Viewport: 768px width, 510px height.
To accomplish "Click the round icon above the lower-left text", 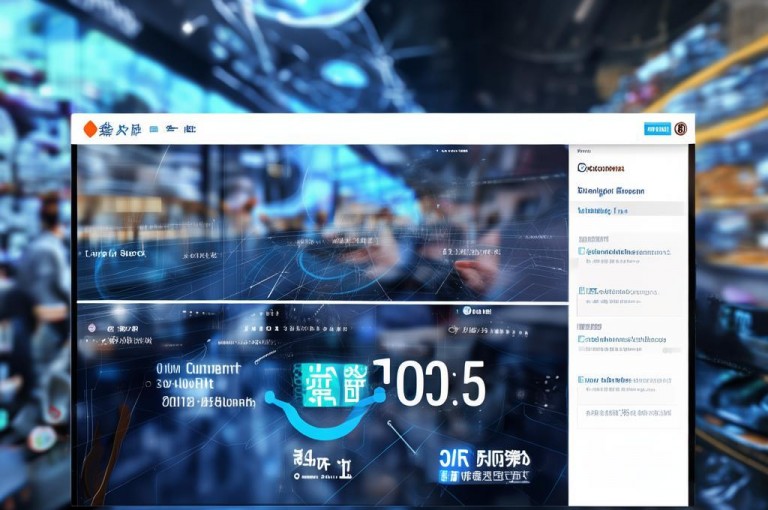I will coord(92,328).
